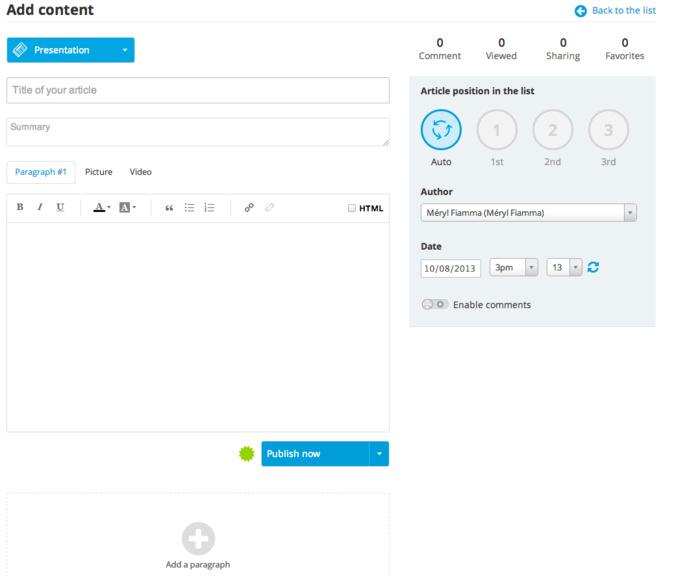Insert a blockquote using the quote icon
The image size is (674, 576).
click(x=169, y=208)
